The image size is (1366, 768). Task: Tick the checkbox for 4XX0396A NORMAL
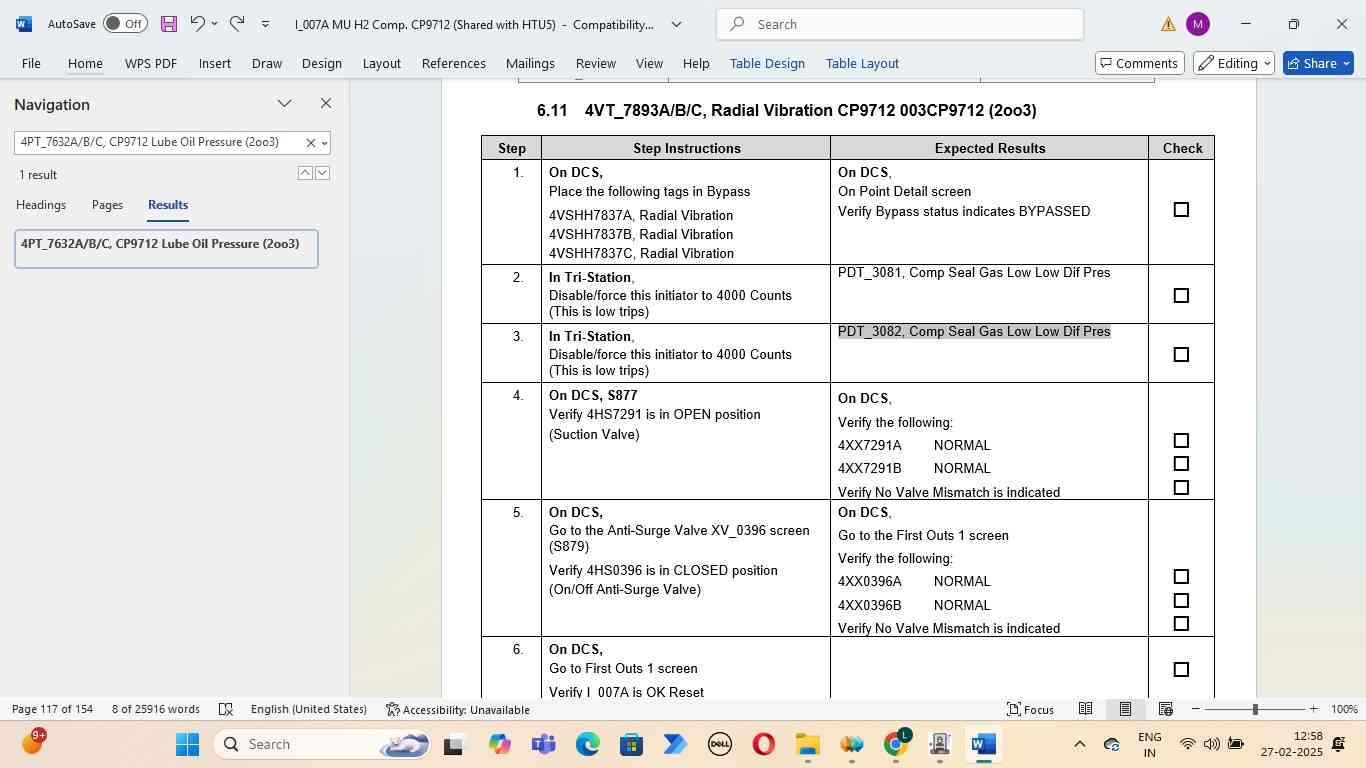point(1181,577)
